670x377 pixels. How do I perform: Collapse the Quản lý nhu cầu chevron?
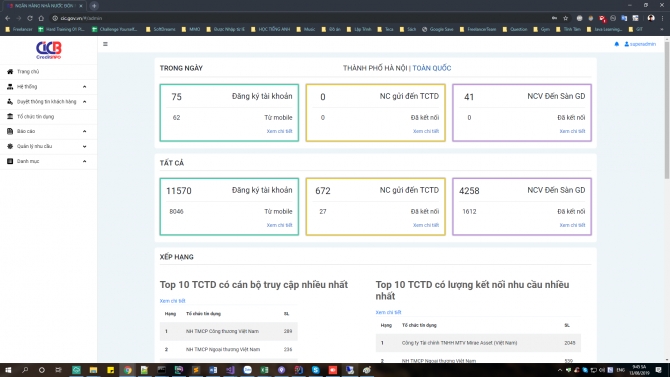click(x=84, y=146)
